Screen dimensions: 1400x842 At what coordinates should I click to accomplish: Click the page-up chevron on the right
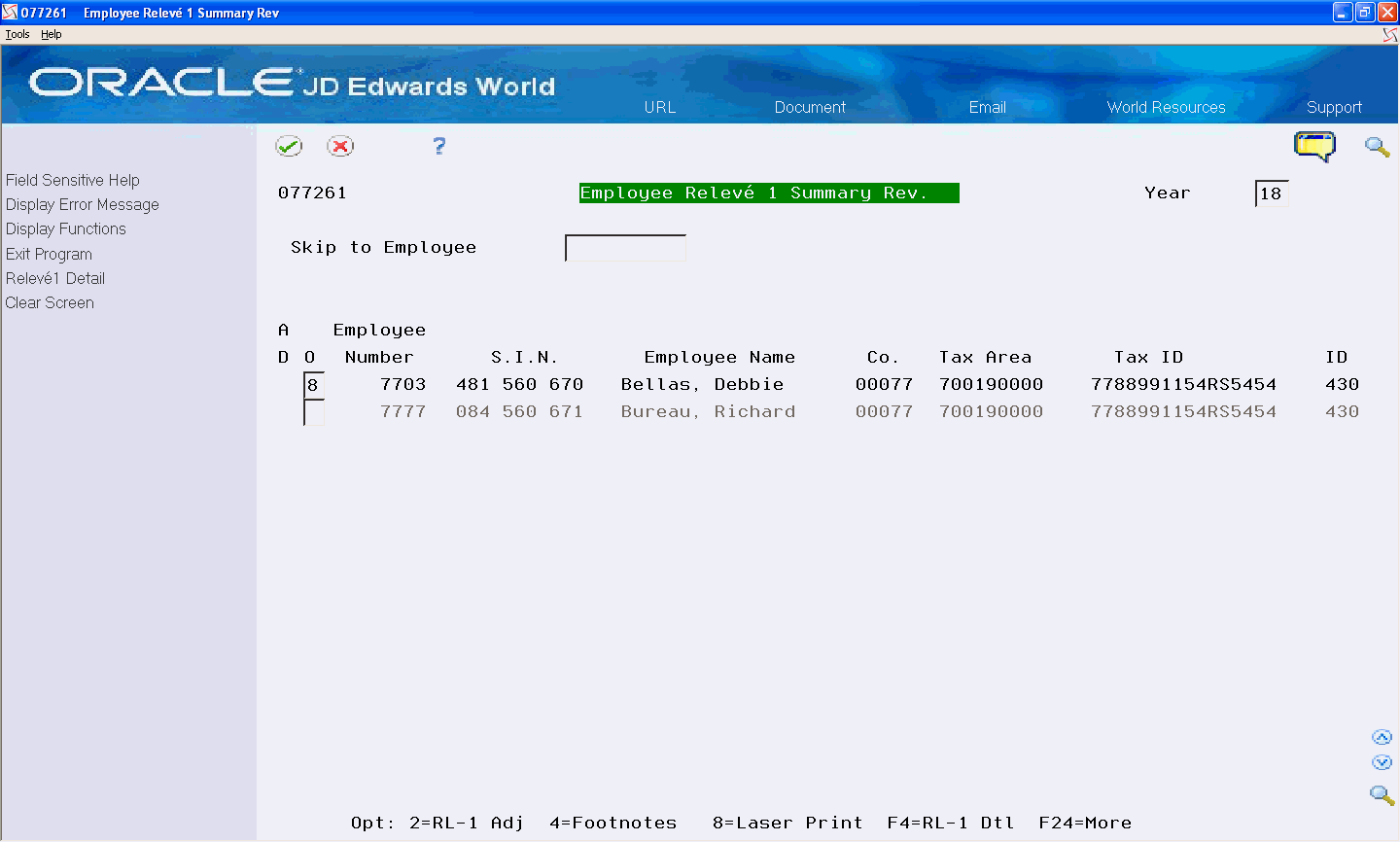pos(1382,737)
